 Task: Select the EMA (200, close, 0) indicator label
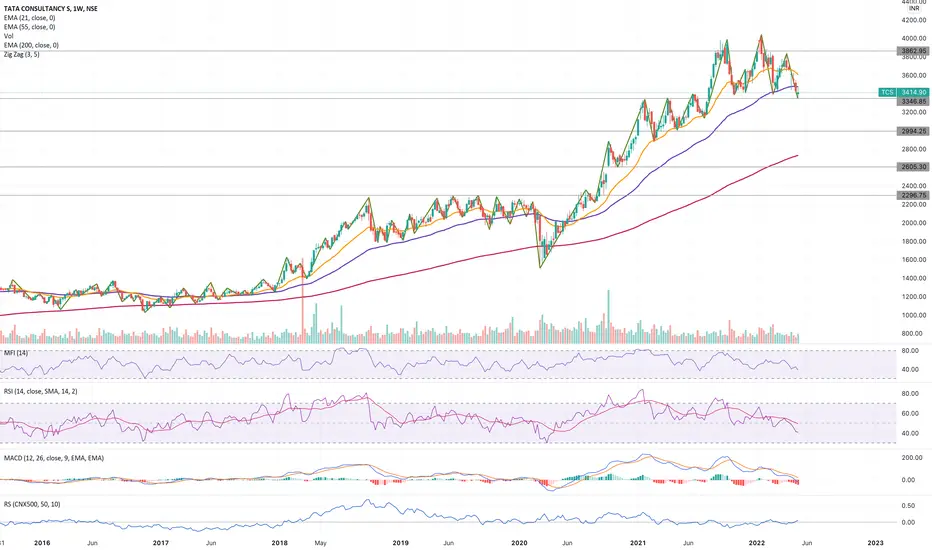pyautogui.click(x=32, y=45)
